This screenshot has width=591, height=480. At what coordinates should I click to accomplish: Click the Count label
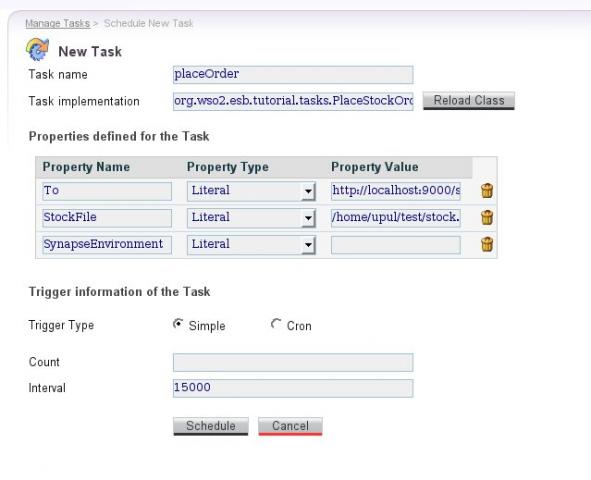(x=44, y=362)
